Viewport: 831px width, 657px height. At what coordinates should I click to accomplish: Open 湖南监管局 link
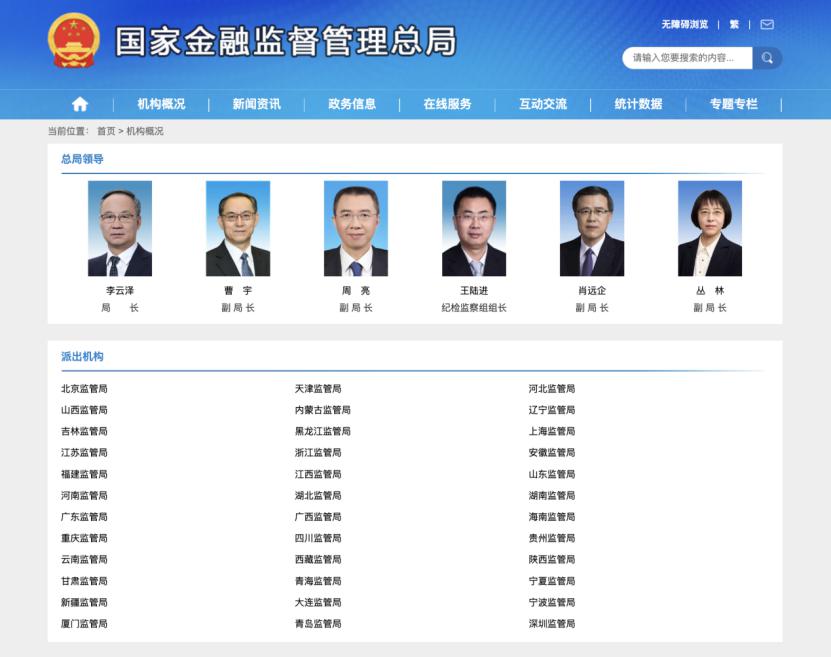point(552,495)
